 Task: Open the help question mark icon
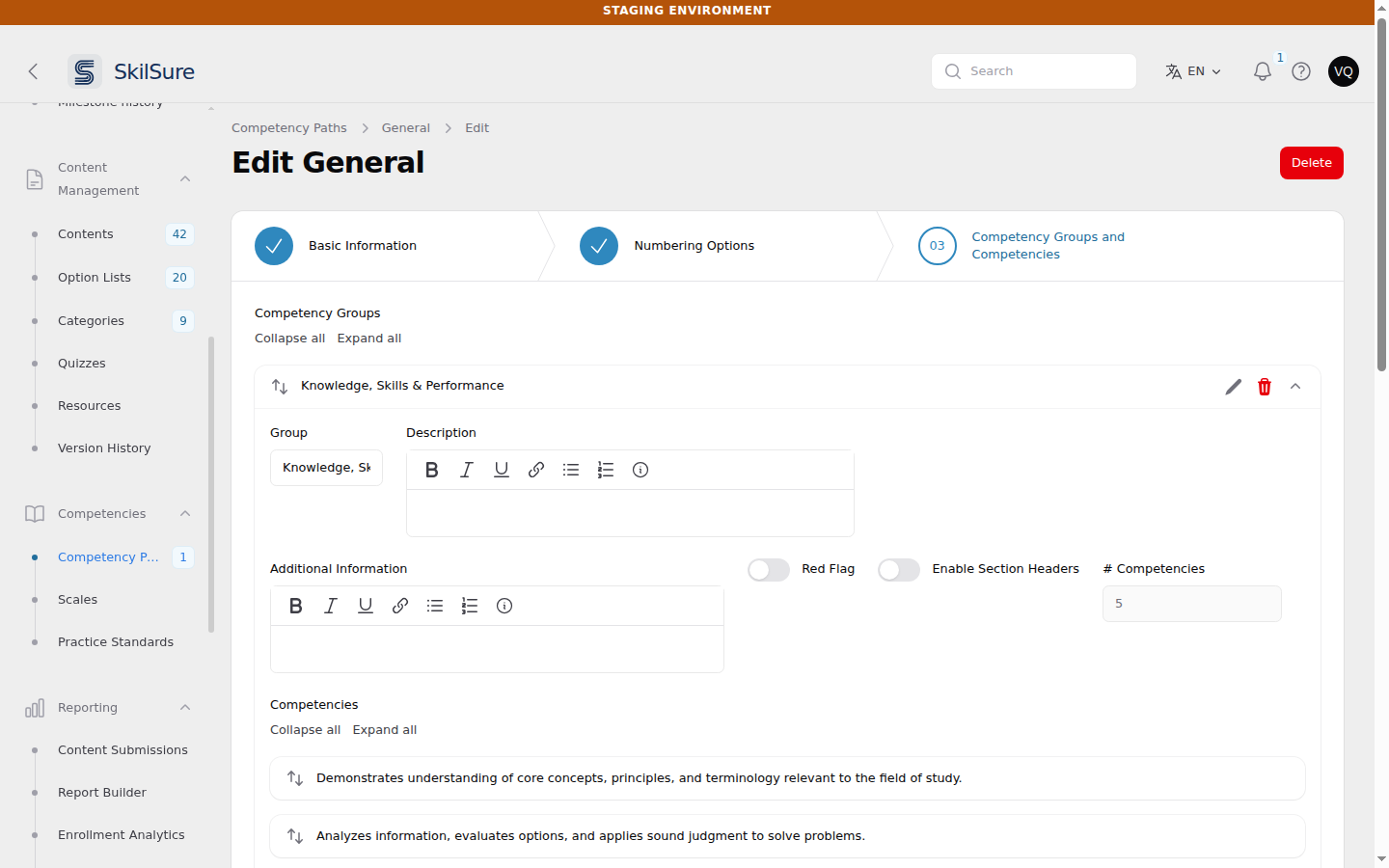(1301, 71)
